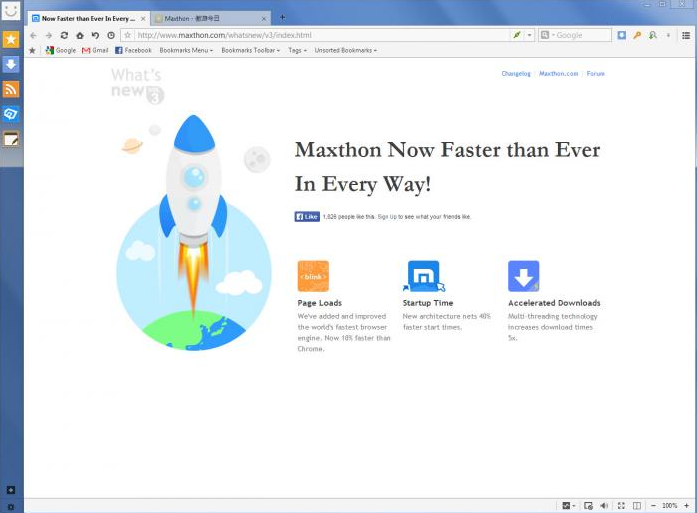Choose search engine from magnifier dropdown
The width and height of the screenshot is (697, 513).
546,35
